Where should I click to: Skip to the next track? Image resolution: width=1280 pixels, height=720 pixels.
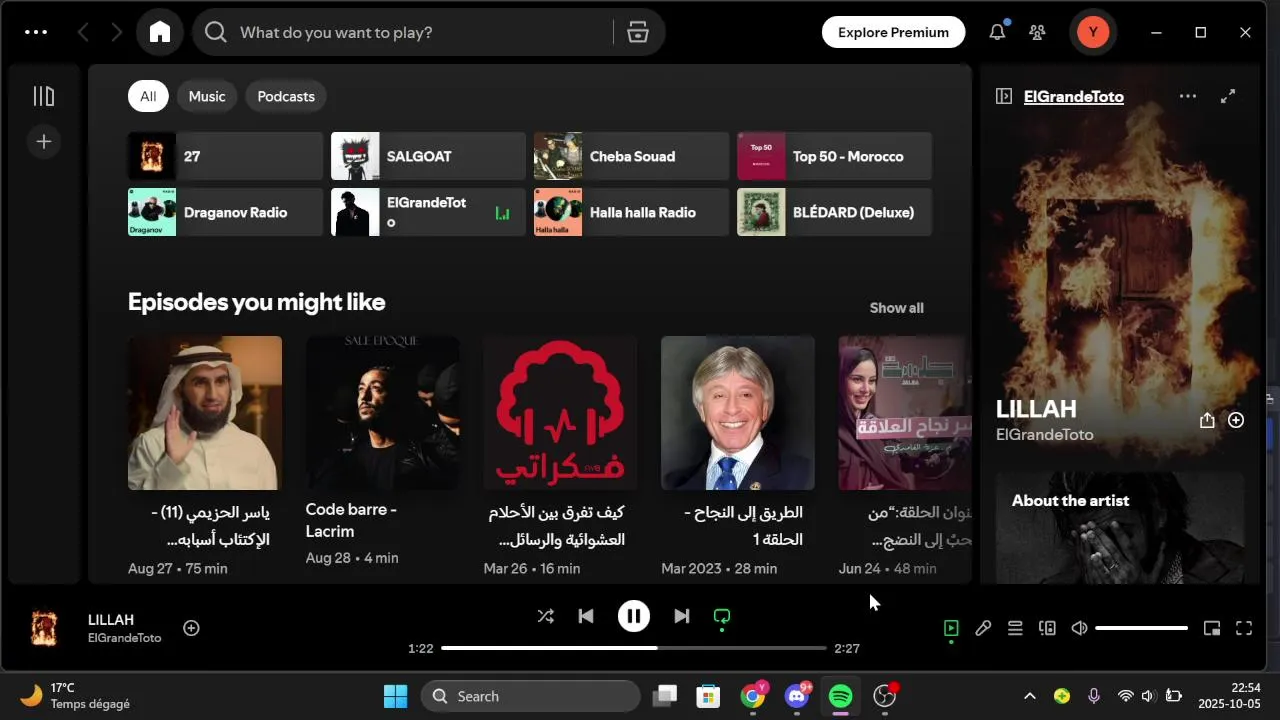click(681, 616)
